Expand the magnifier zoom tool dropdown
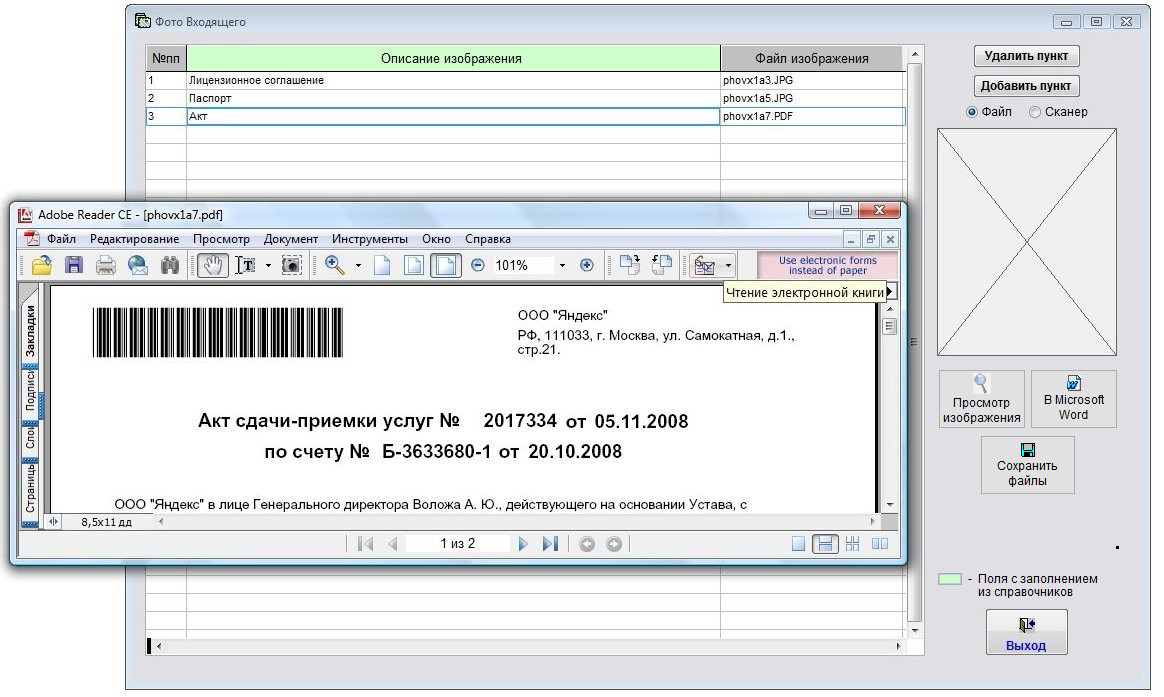 click(358, 266)
